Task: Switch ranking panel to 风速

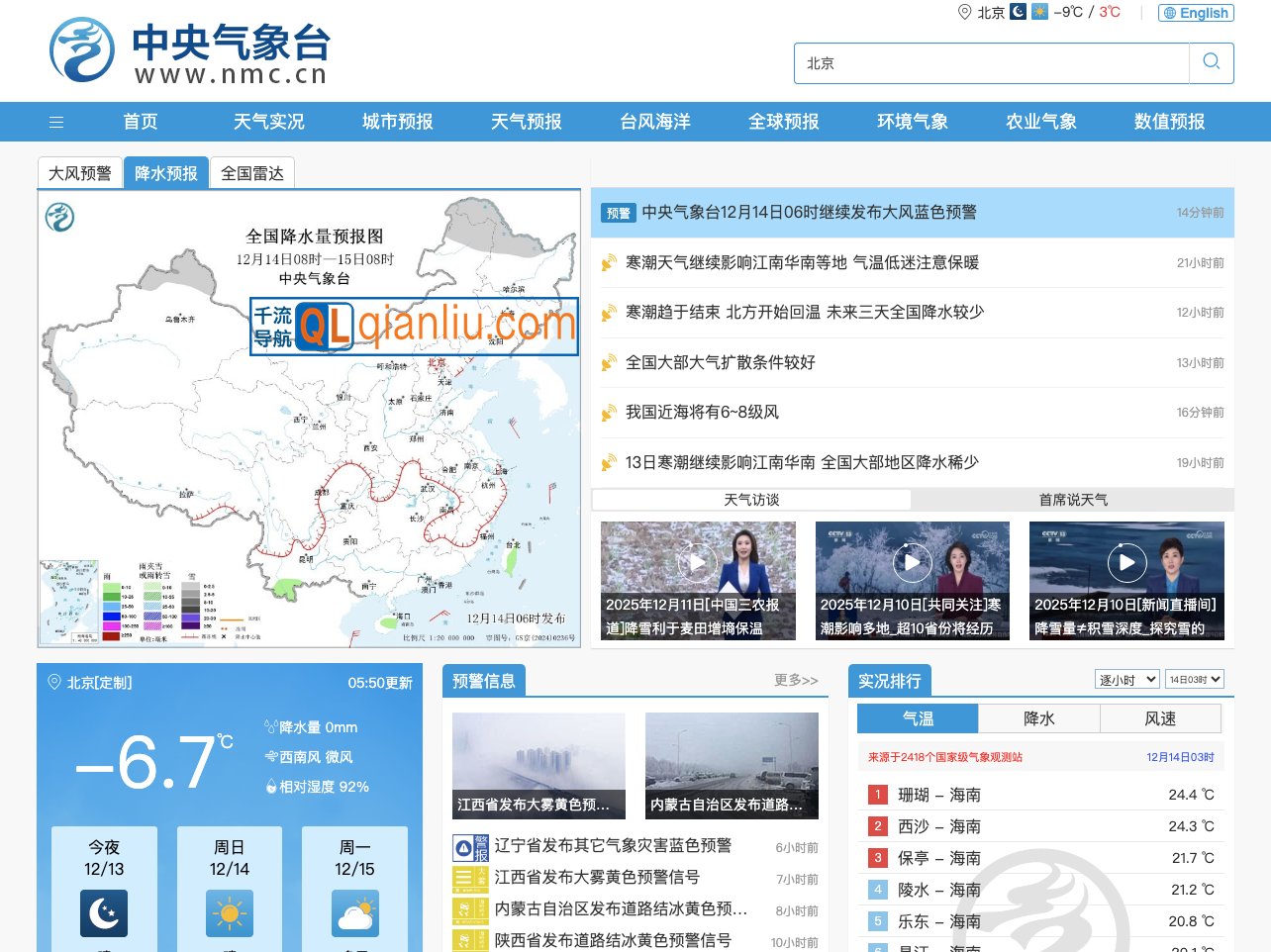Action: (x=1159, y=718)
